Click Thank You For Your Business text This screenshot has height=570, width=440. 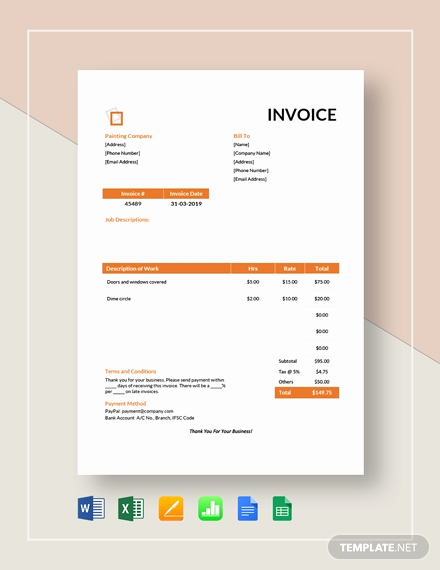click(x=221, y=431)
